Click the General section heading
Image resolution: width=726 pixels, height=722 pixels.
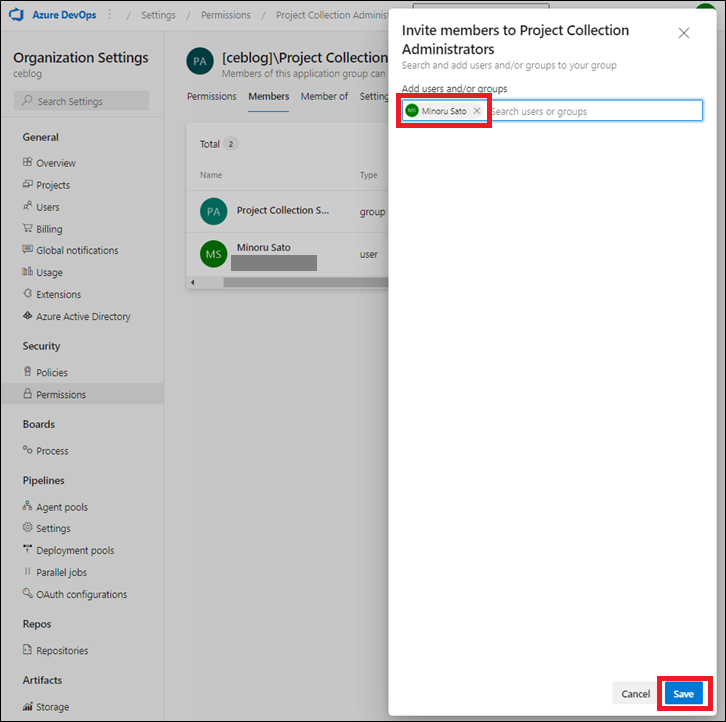click(x=40, y=137)
